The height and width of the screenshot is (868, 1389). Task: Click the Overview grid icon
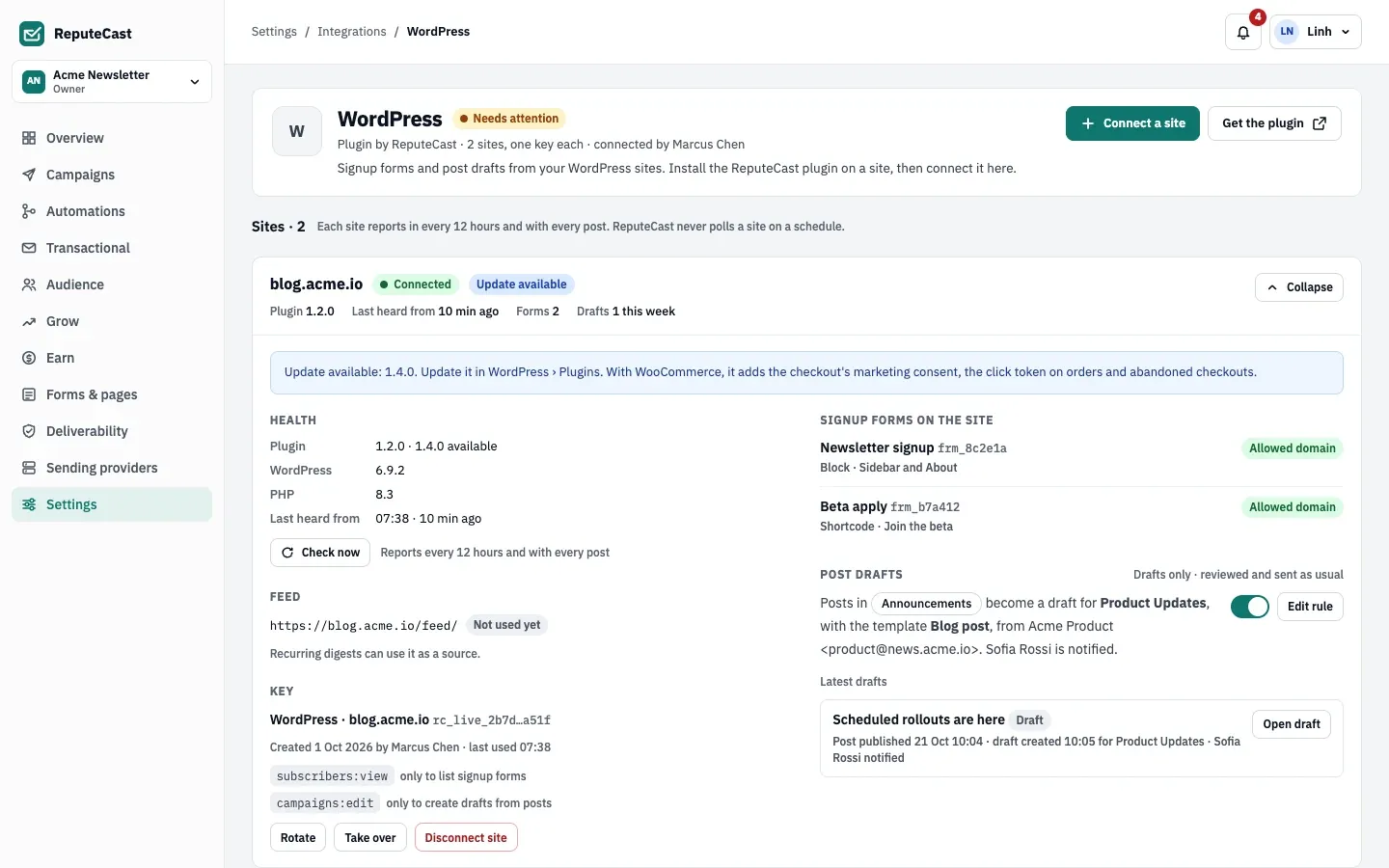tap(29, 138)
